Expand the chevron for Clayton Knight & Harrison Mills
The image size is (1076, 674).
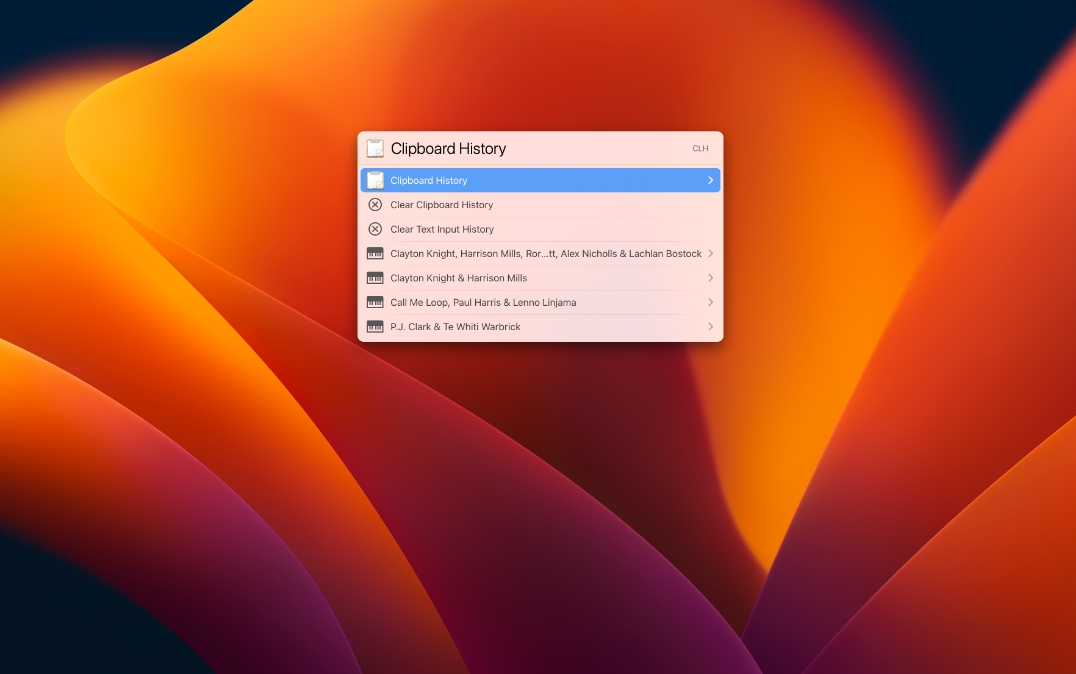click(710, 278)
